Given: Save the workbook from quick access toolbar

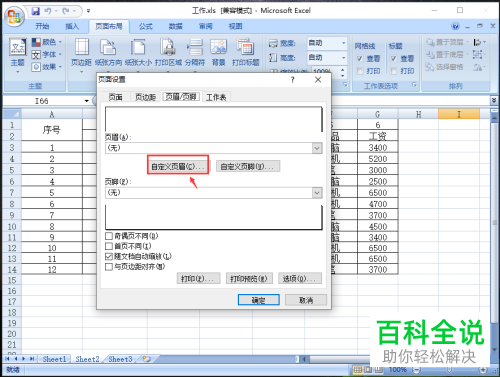Looking at the screenshot, I should tap(35, 11).
